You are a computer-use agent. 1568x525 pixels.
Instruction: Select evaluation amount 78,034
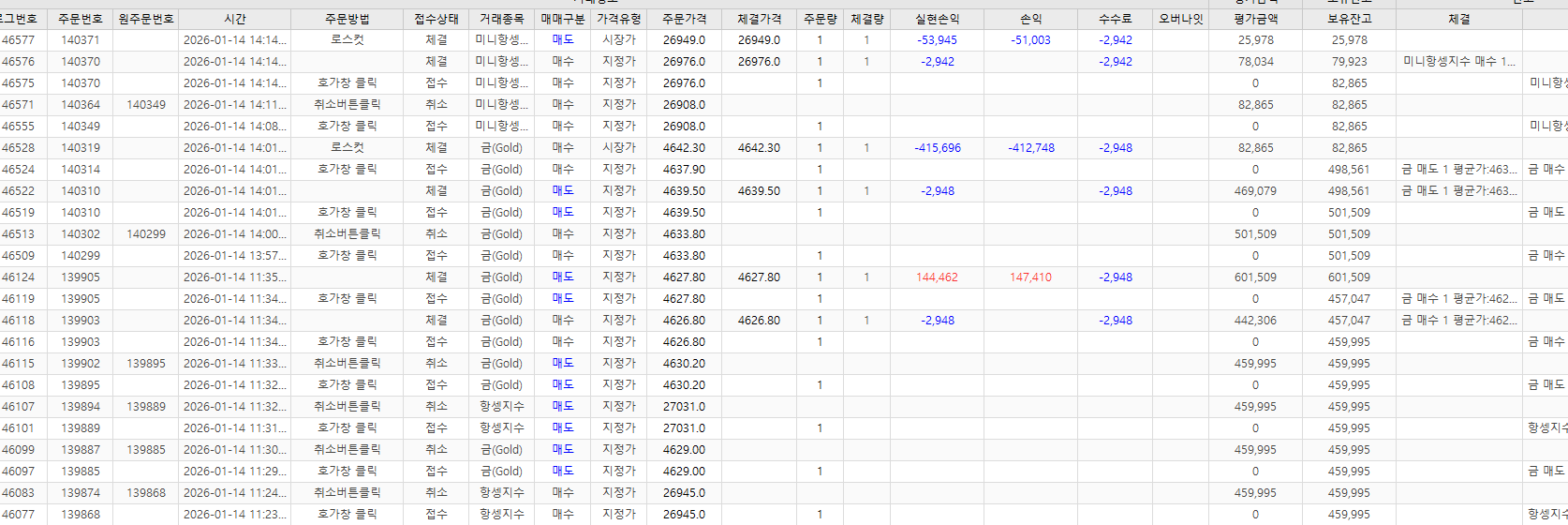pos(1256,62)
